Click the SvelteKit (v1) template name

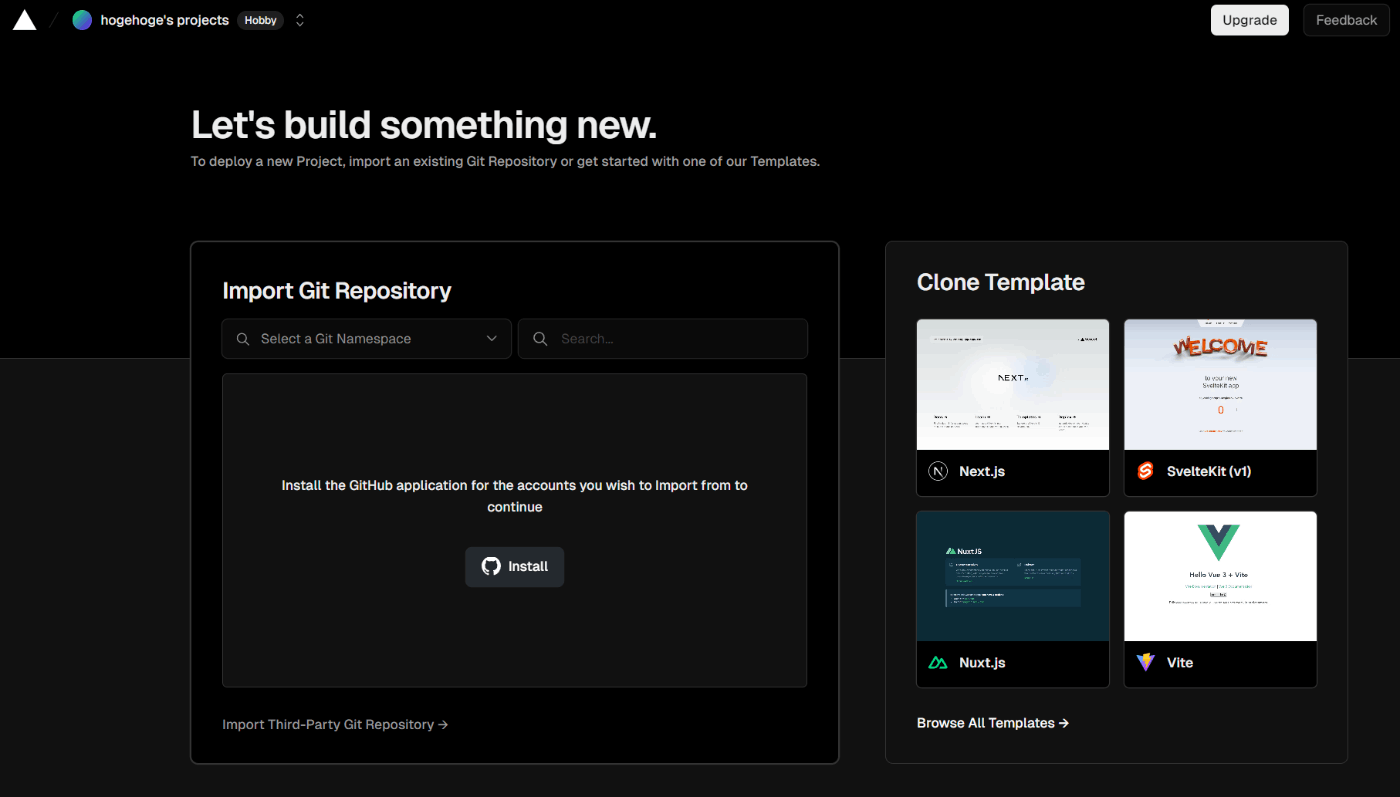pos(1209,471)
